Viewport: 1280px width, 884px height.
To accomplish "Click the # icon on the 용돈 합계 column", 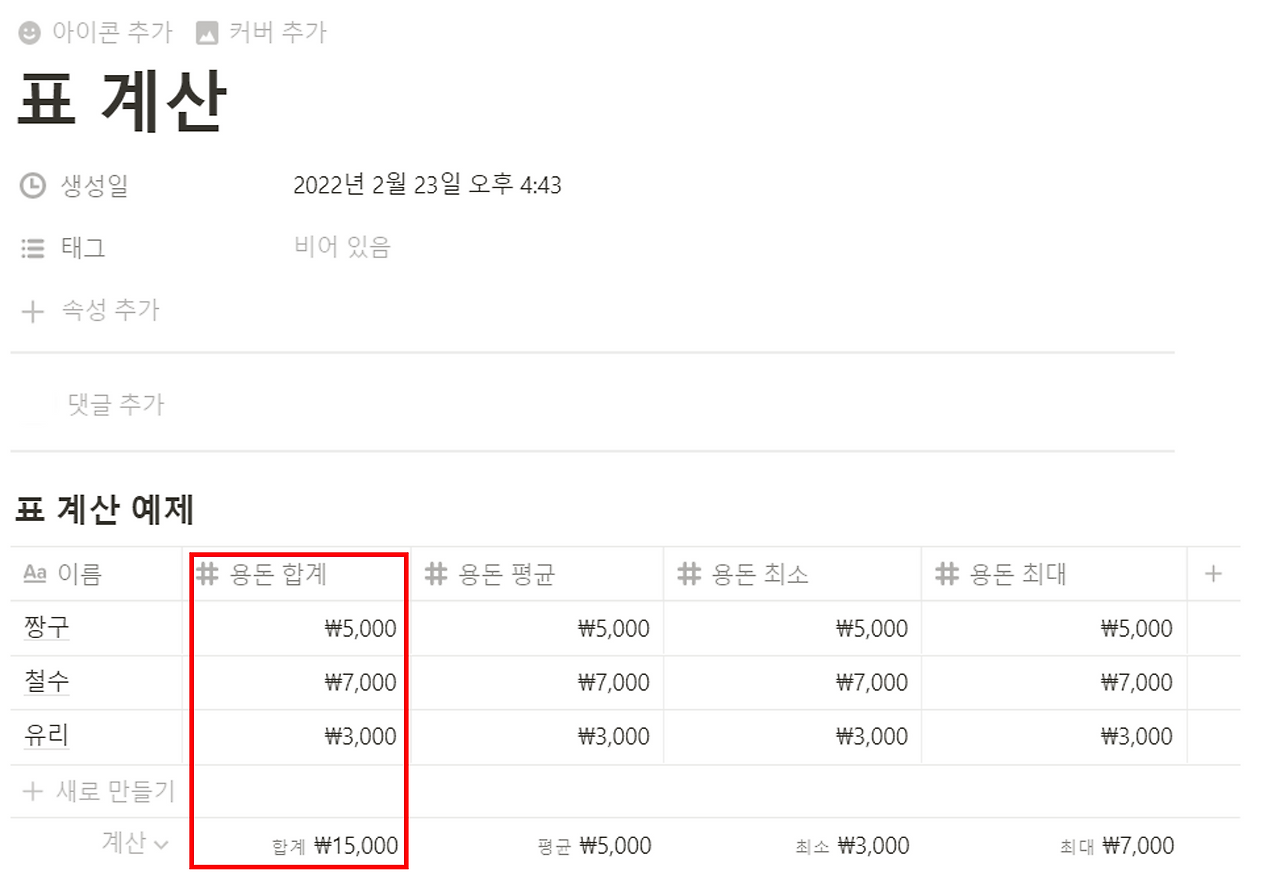I will [207, 573].
